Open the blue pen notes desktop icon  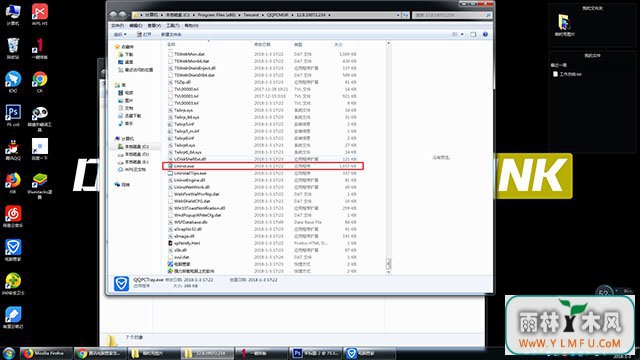coord(13,317)
